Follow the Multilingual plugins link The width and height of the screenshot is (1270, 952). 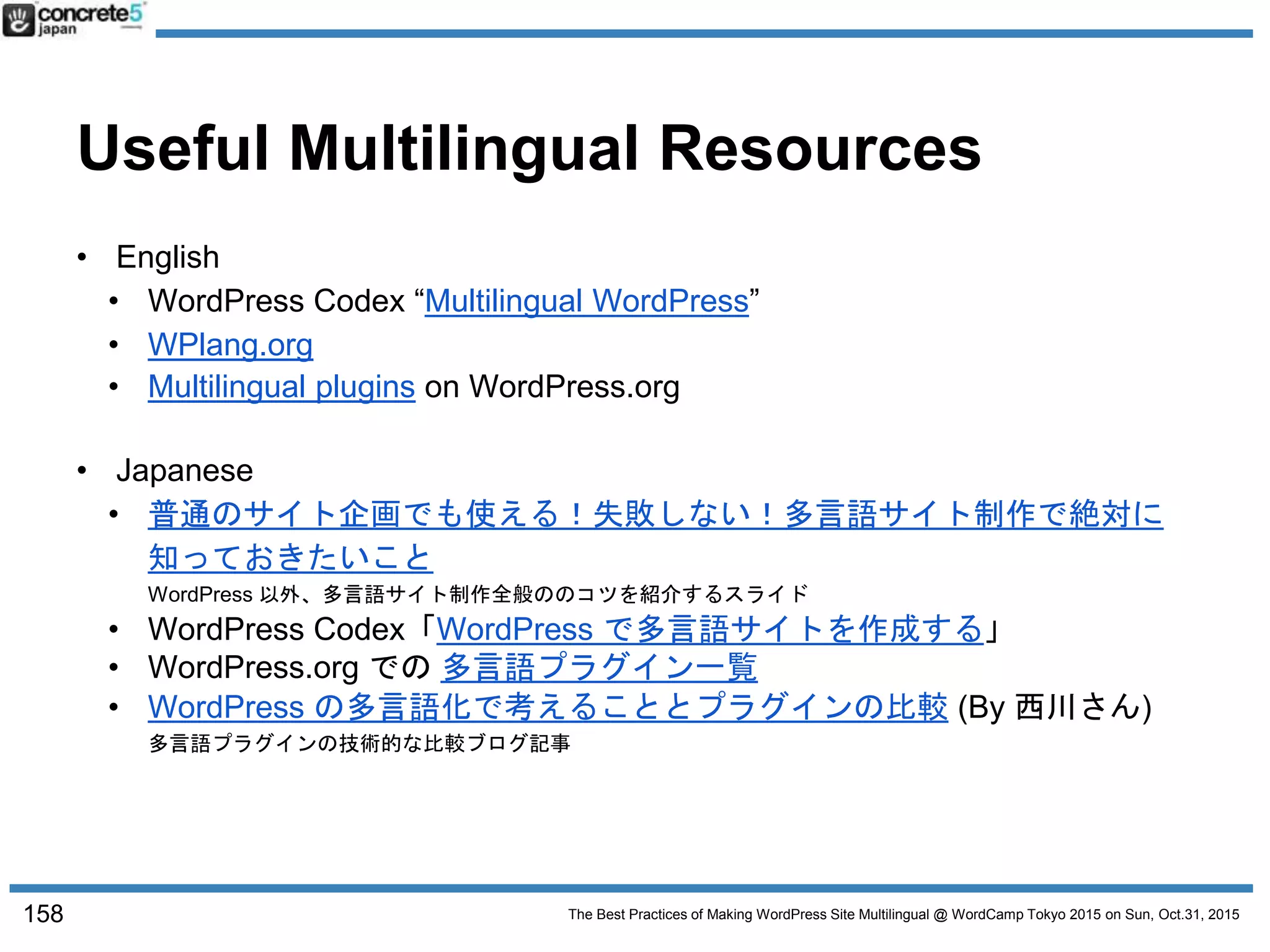pyautogui.click(x=282, y=387)
